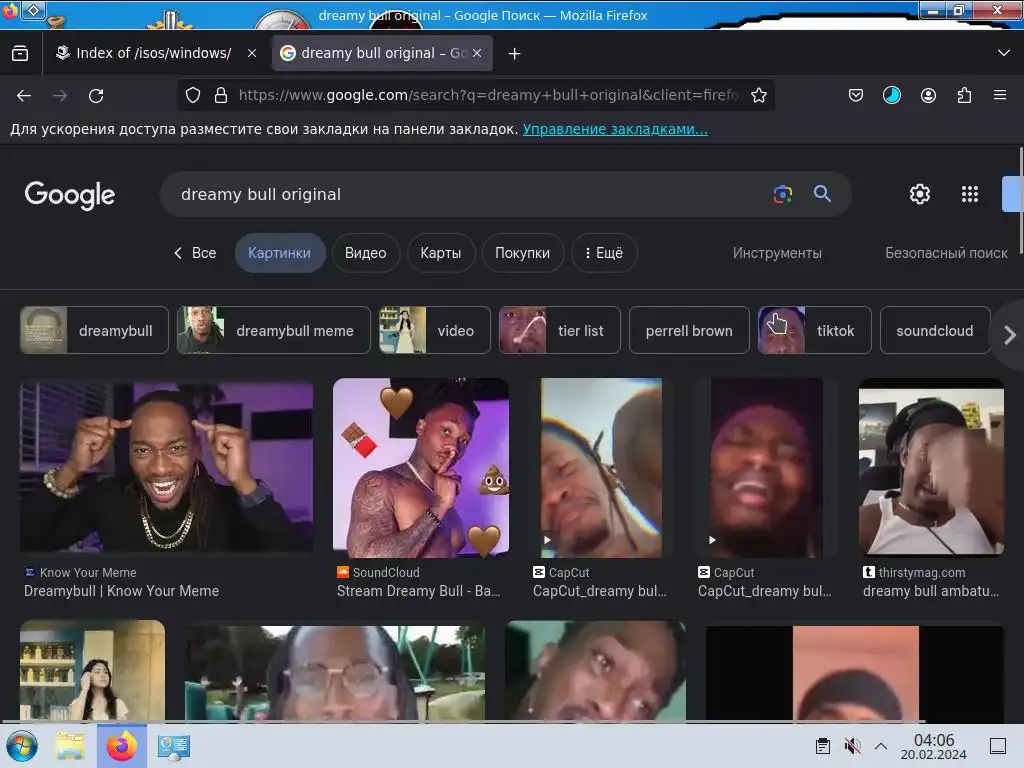Open Firefox account icon
1024x768 pixels.
pos(928,95)
